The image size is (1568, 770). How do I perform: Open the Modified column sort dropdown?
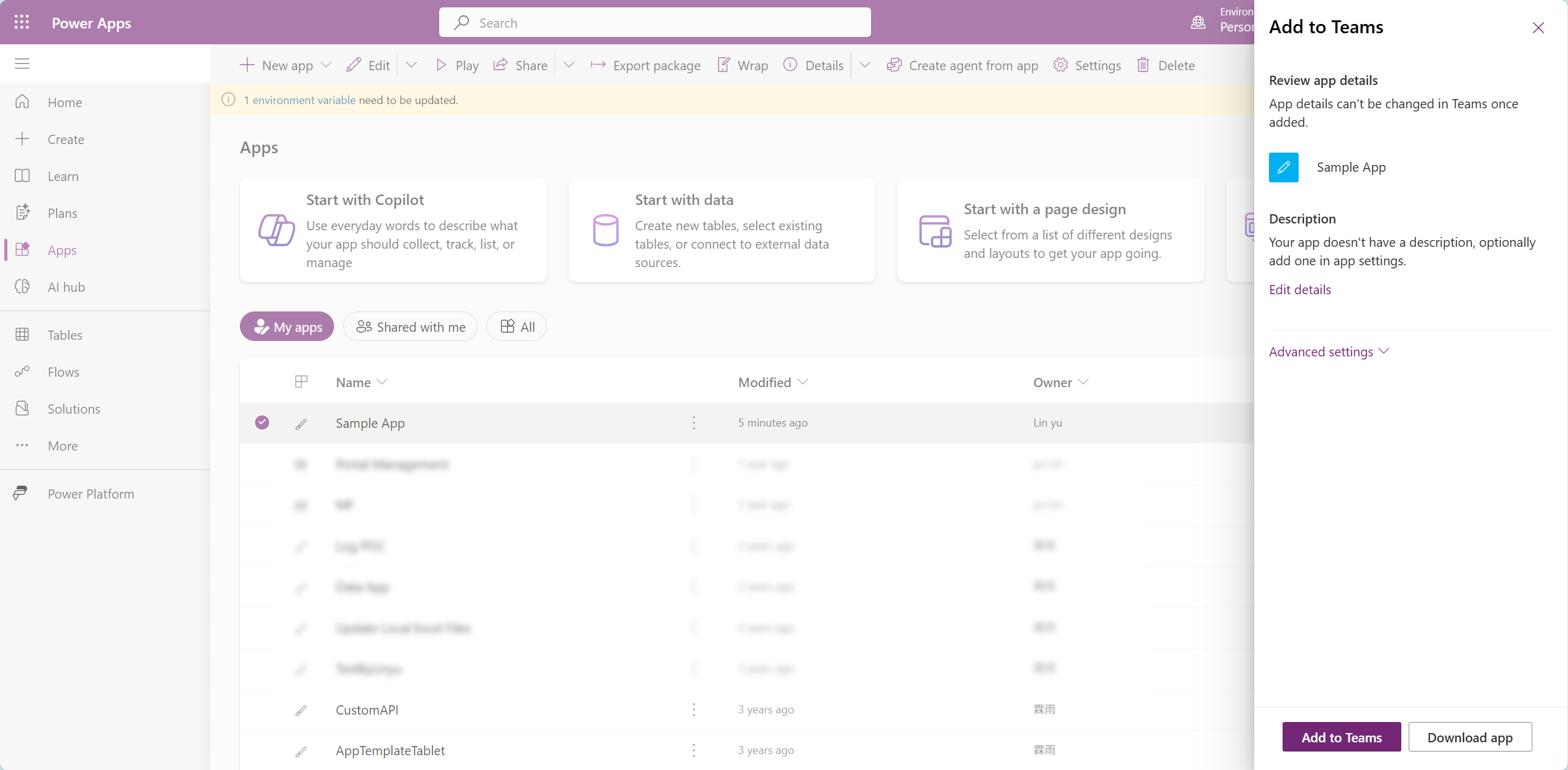pos(803,382)
